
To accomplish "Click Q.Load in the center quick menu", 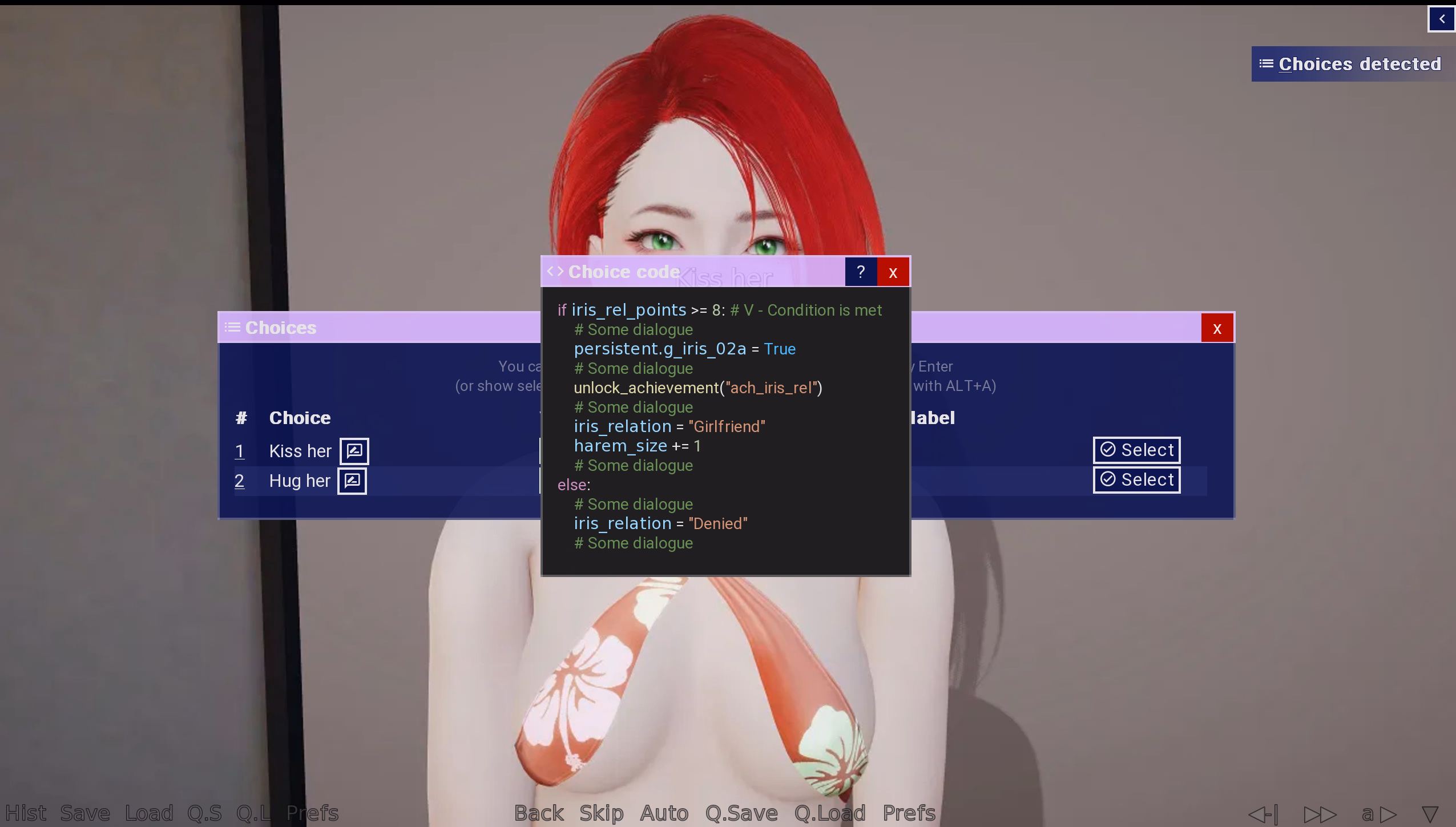I will 830,813.
